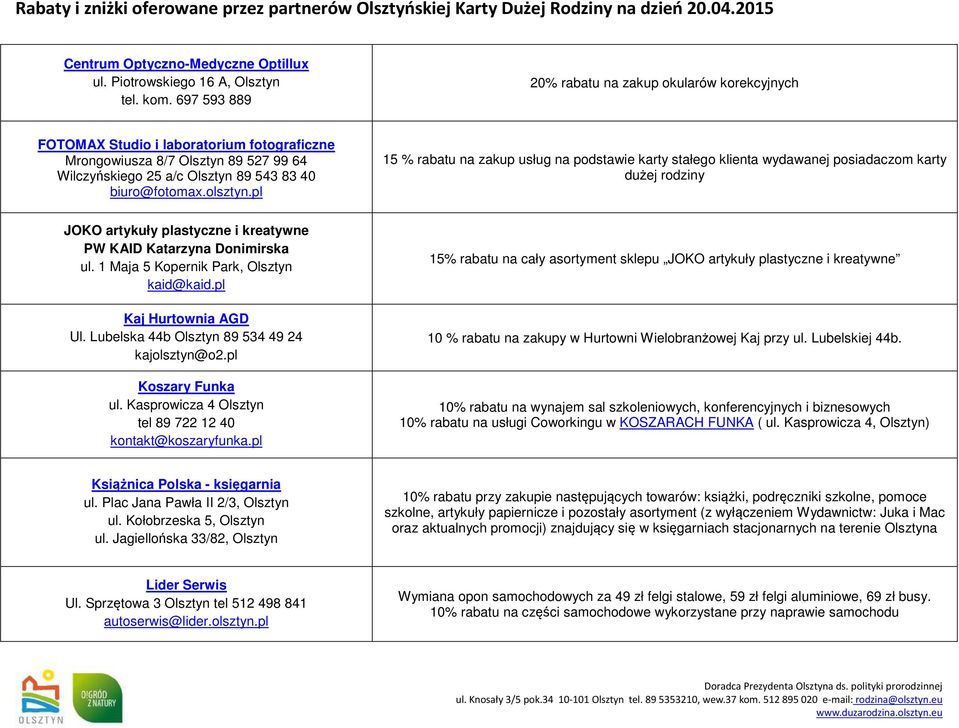Open the Kaj Hurtownia AGD link
Viewport: 959px width, 728px height.
click(x=186, y=319)
